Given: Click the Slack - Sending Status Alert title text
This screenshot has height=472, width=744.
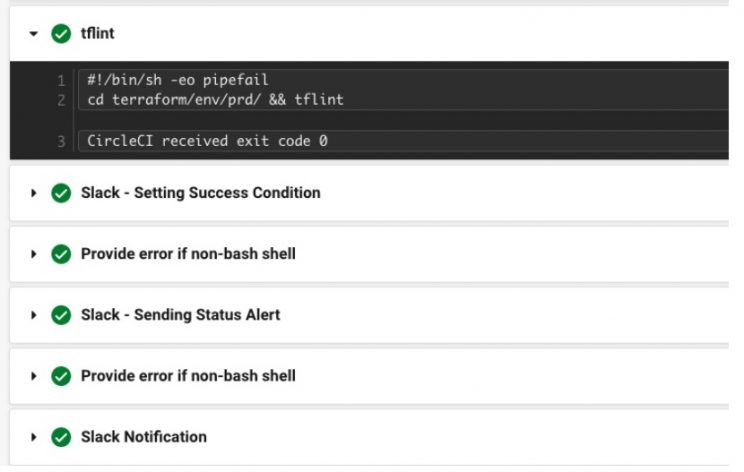Looking at the screenshot, I should point(180,315).
